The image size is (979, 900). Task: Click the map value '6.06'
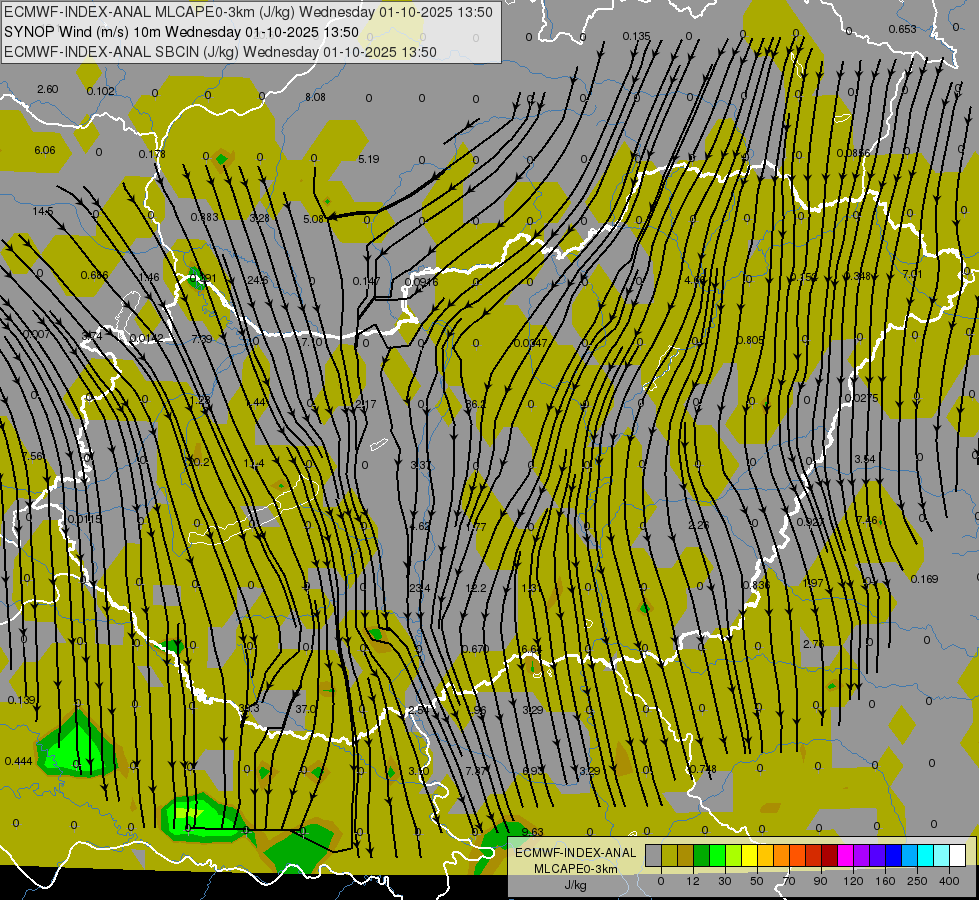(x=45, y=151)
